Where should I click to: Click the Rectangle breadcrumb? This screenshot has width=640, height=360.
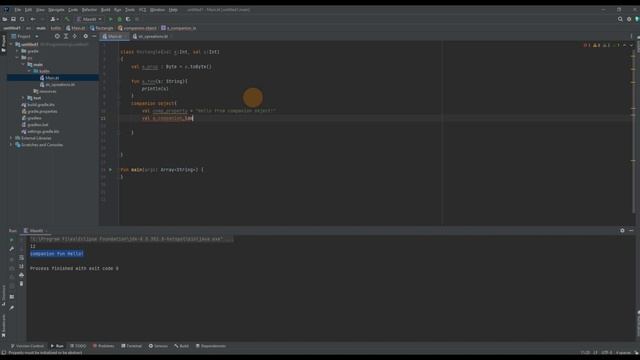(x=102, y=28)
